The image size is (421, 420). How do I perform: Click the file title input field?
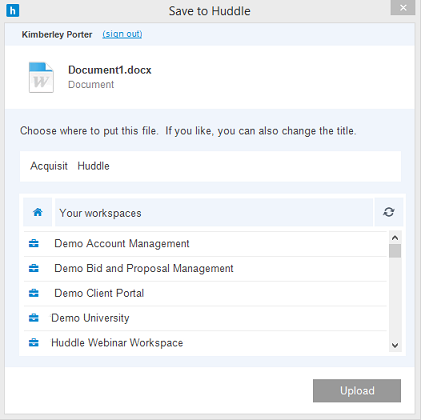210,166
